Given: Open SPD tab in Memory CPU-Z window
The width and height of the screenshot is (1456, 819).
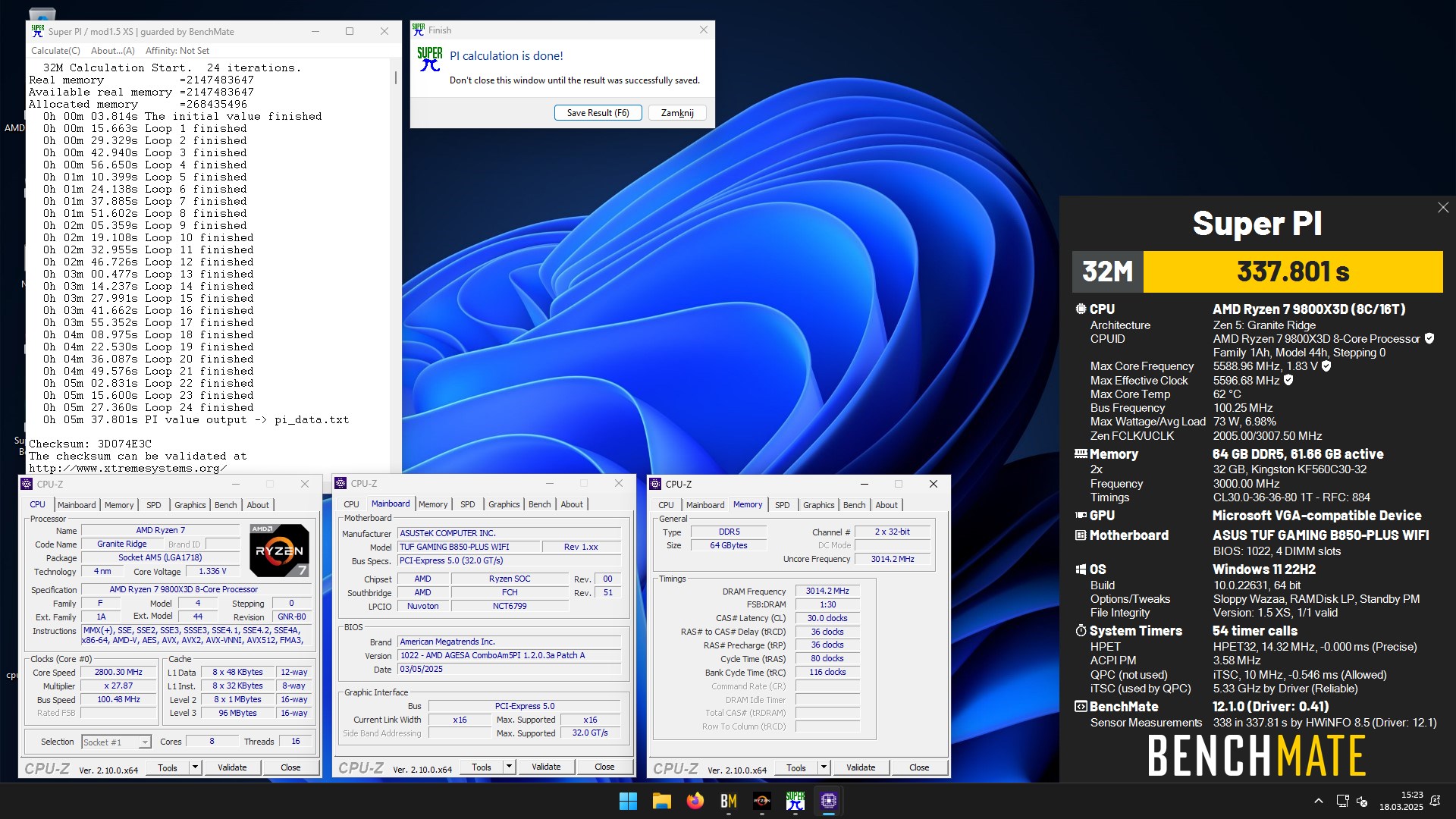Looking at the screenshot, I should pos(783,505).
